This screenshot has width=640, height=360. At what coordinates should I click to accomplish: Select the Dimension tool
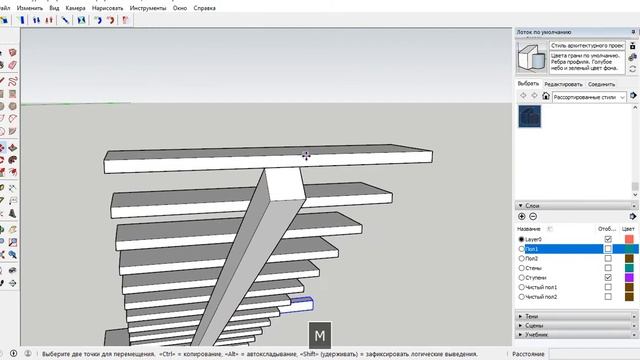pyautogui.click(x=13, y=188)
